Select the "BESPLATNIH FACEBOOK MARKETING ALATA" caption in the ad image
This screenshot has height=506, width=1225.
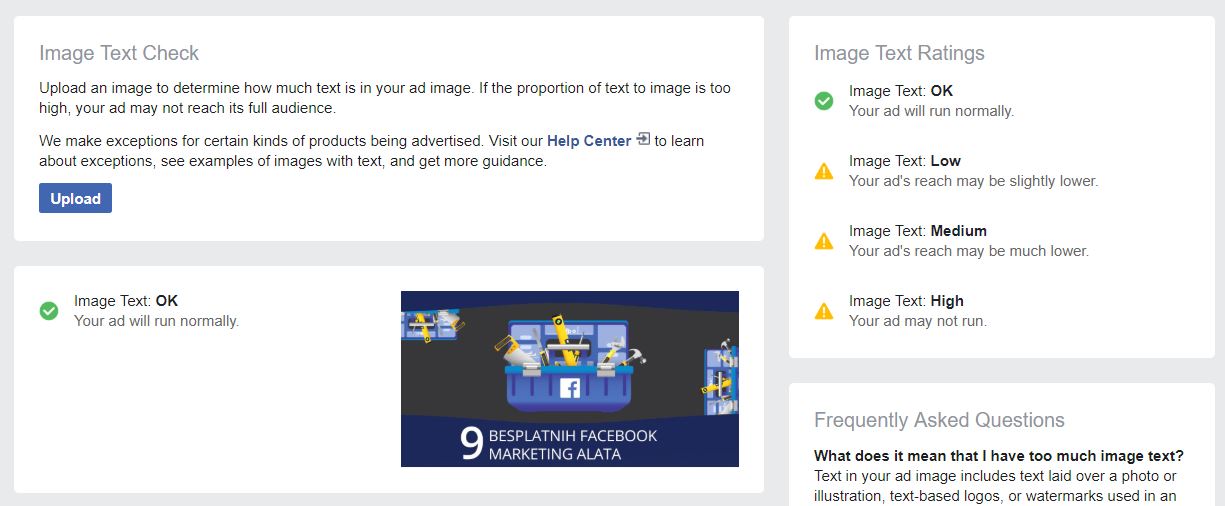(572, 445)
